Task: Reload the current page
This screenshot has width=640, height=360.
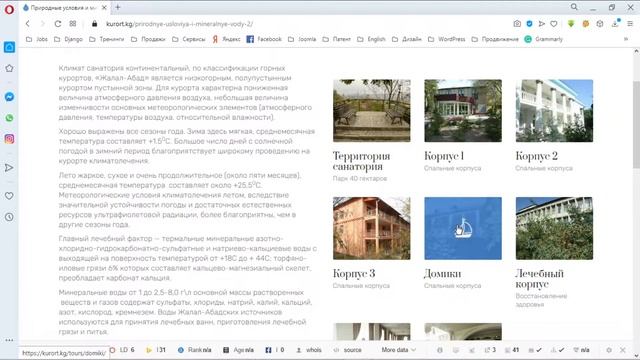Action: click(58, 24)
